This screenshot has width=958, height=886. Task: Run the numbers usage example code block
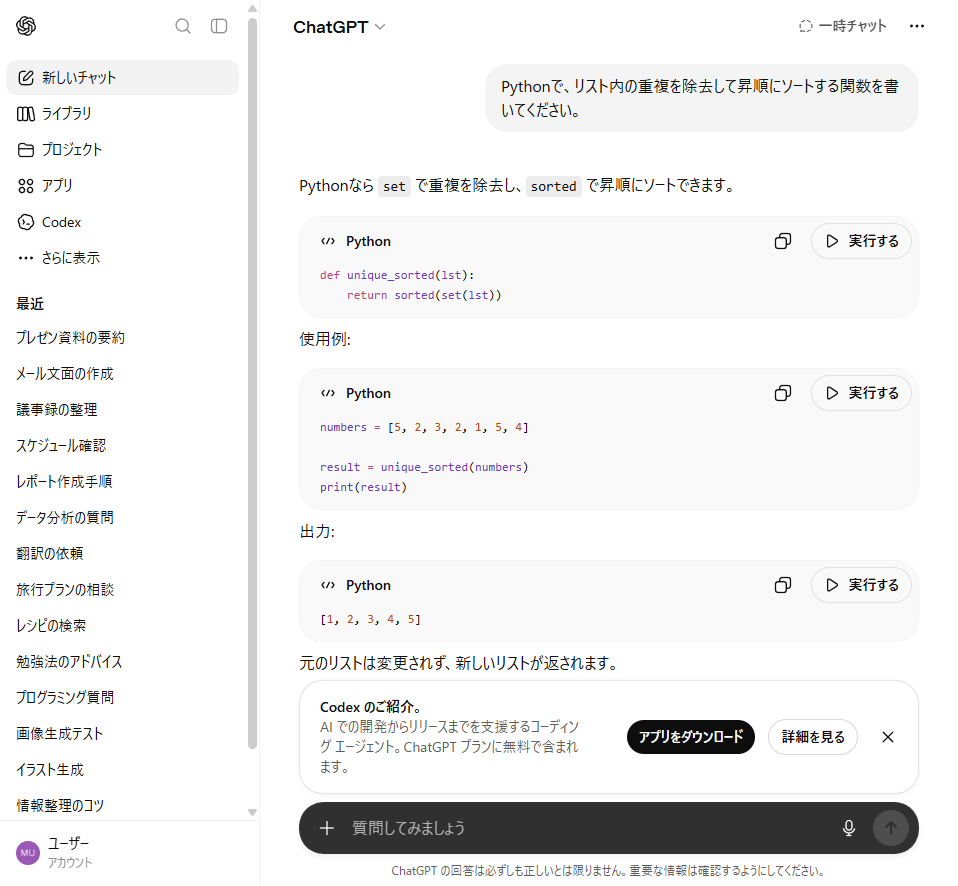point(861,393)
